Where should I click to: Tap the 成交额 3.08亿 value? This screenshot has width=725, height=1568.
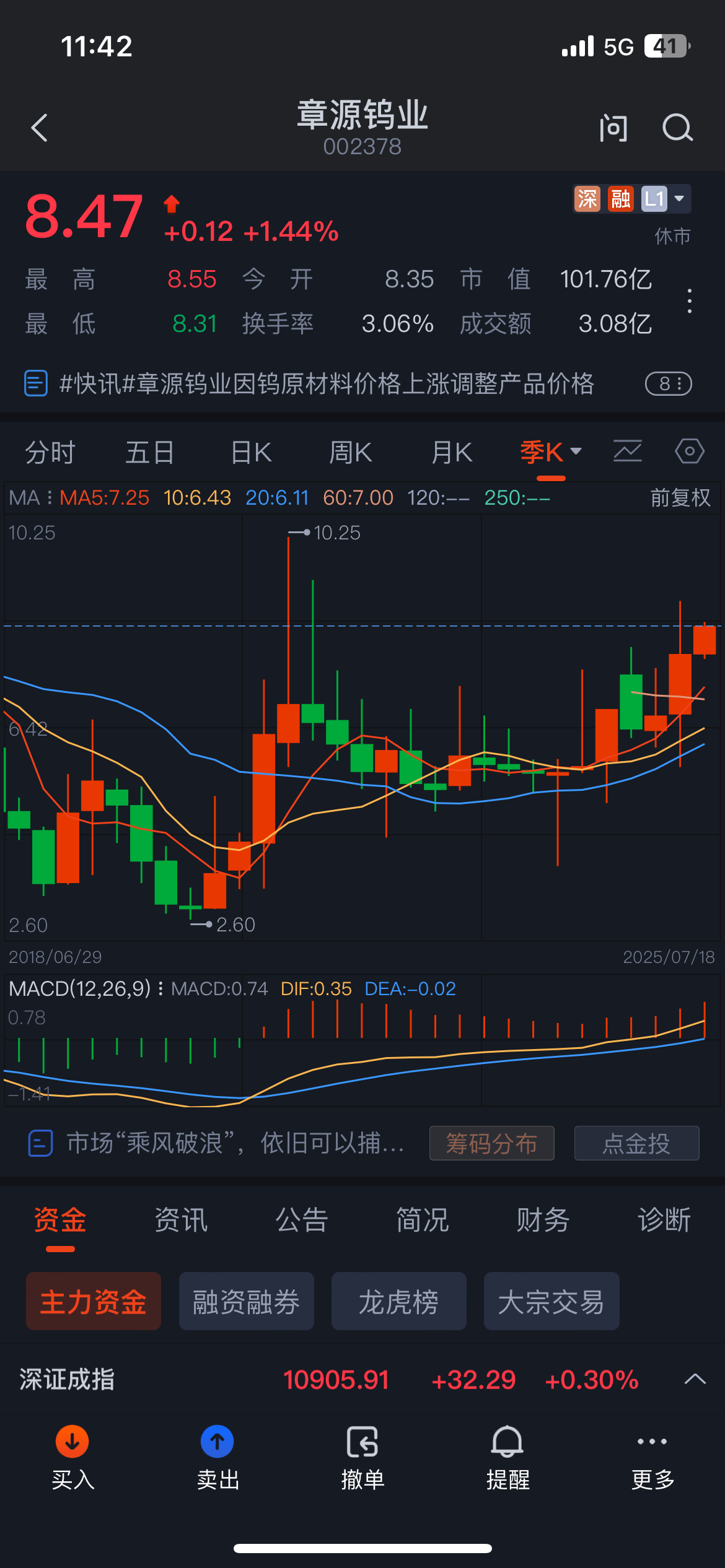tap(615, 324)
